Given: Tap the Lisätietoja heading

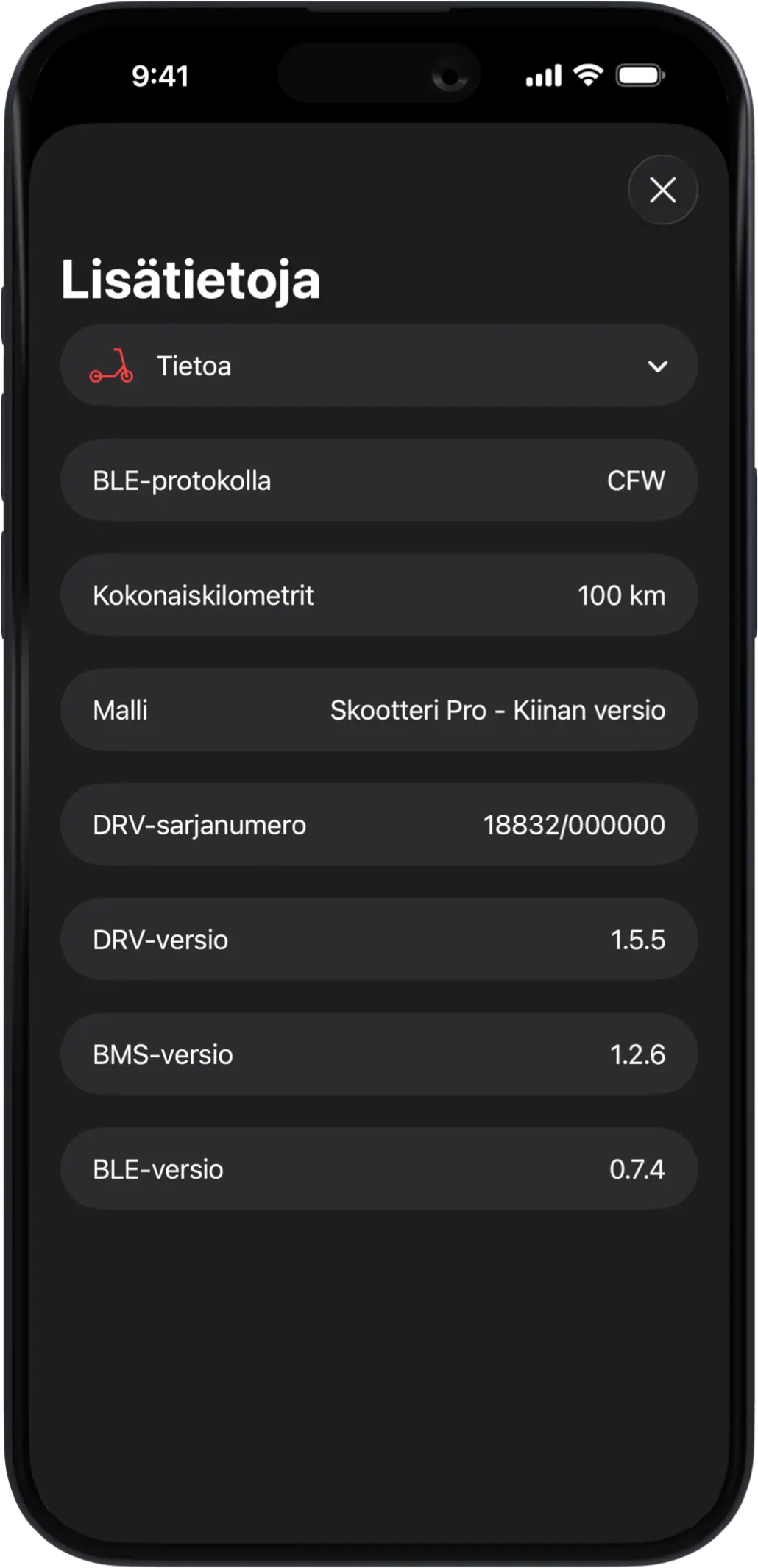Looking at the screenshot, I should coord(191,280).
